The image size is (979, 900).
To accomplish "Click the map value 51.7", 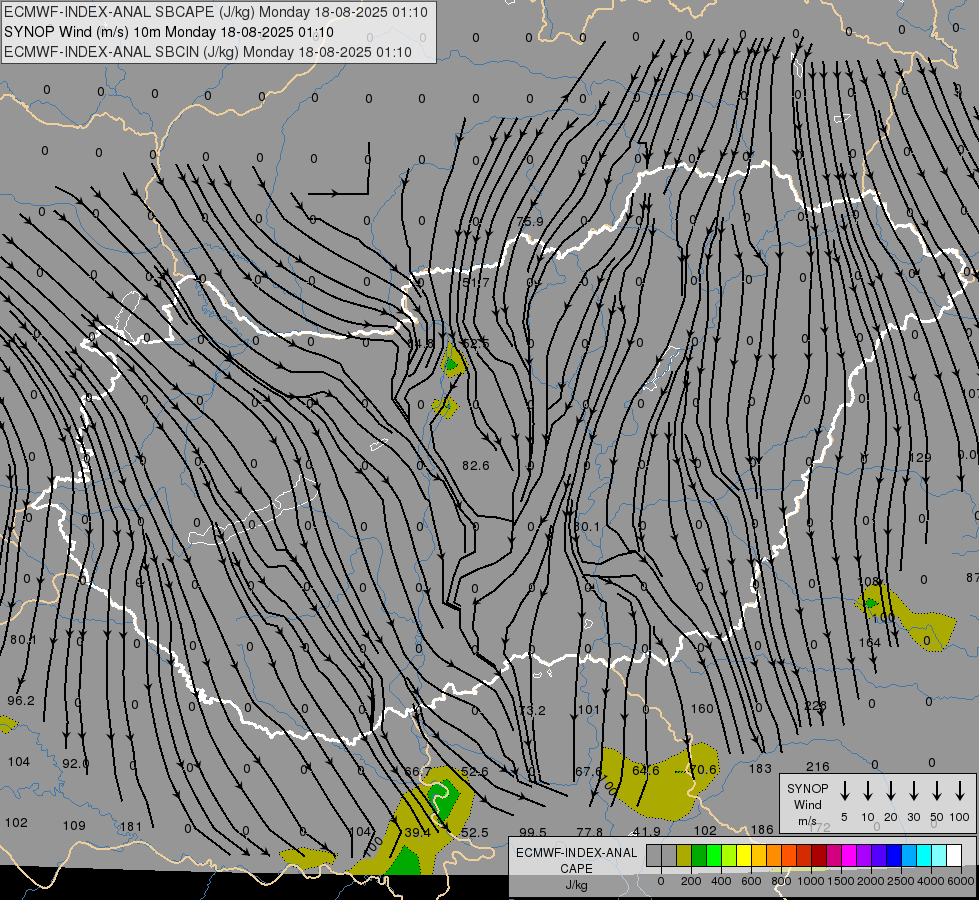I will (x=476, y=283).
